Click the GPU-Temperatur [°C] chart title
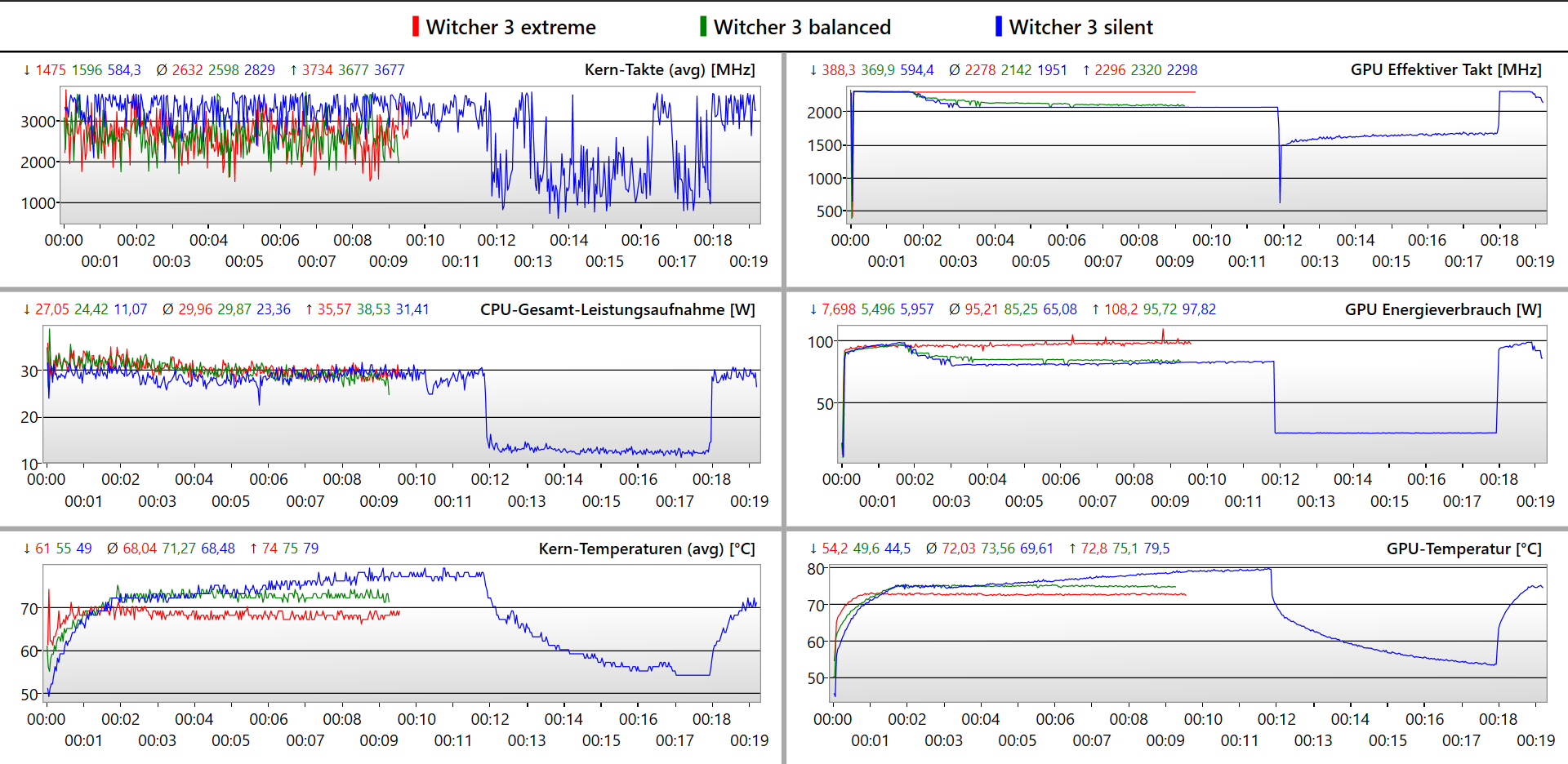This screenshot has width=1568, height=764. pyautogui.click(x=1463, y=549)
